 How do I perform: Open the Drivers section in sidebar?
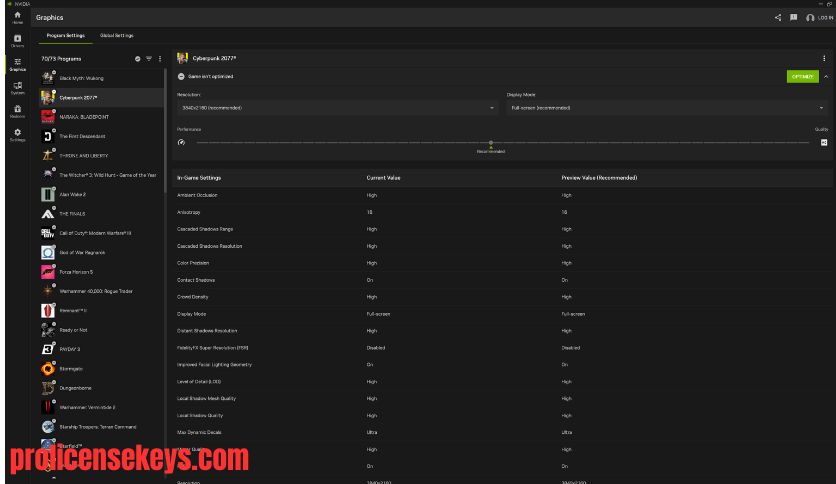coord(18,41)
